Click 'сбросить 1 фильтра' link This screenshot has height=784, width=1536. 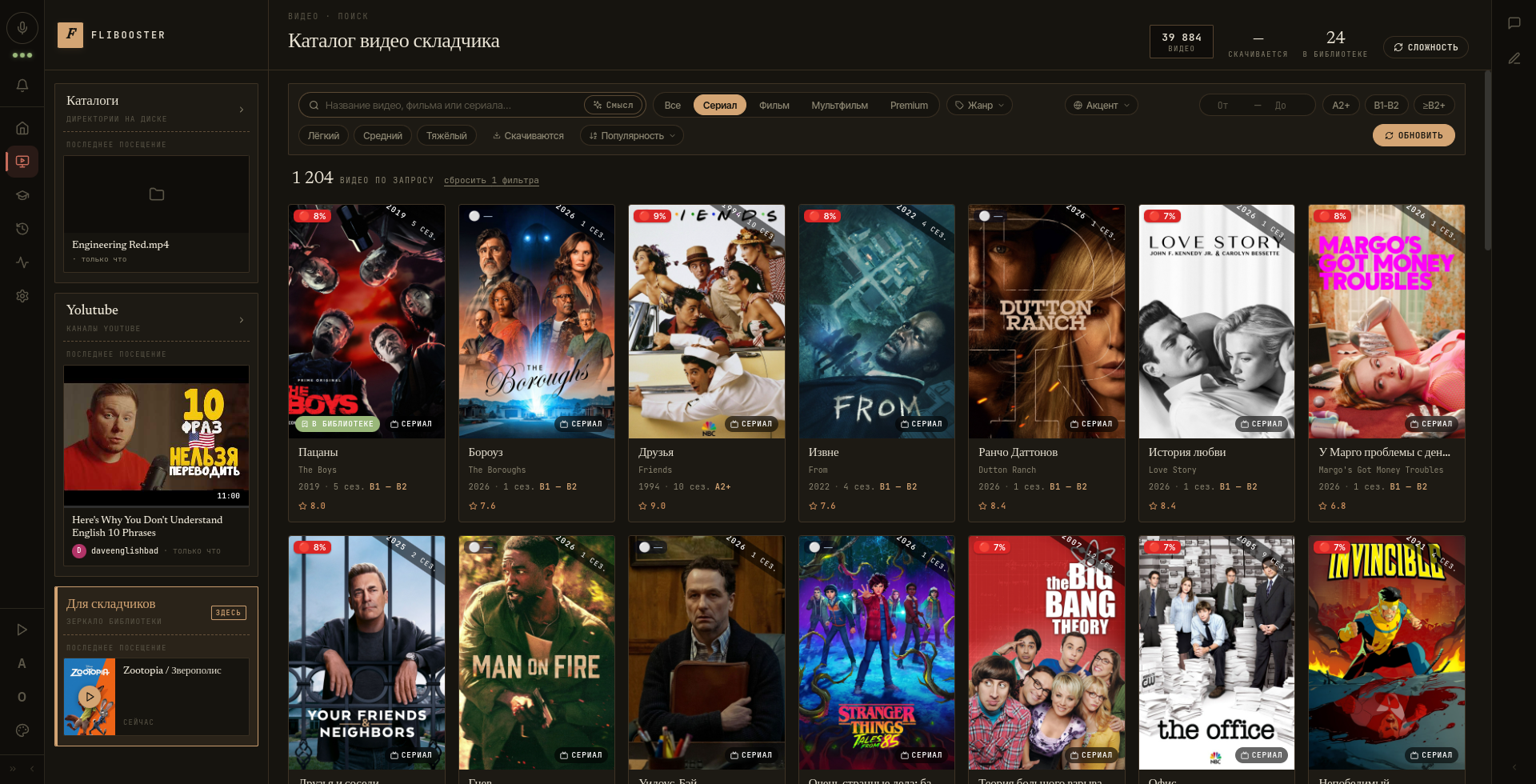pos(491,181)
